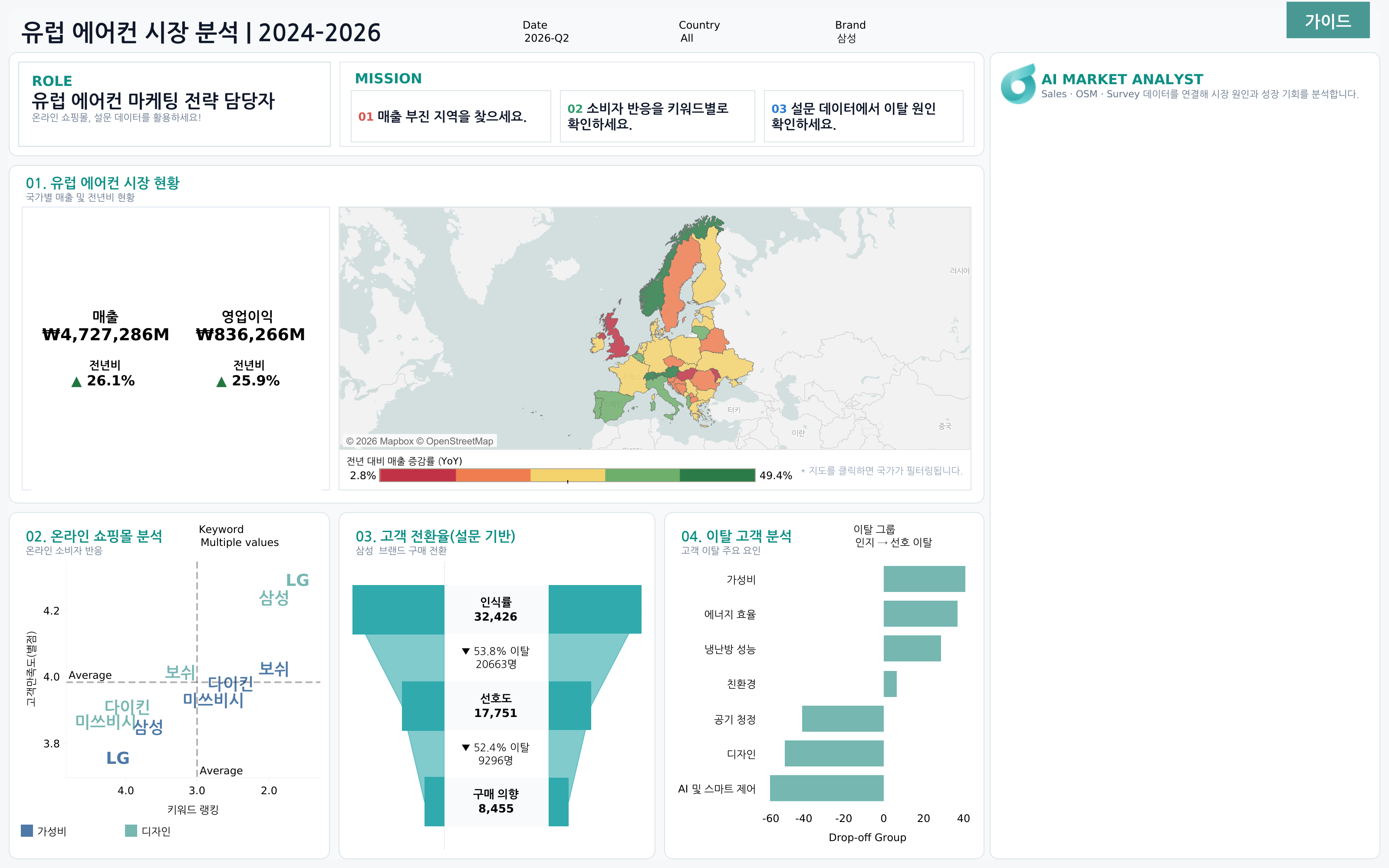Viewport: 1389px width, 868px height.
Task: Select mission 03 설문 데이터 이탈 원인 card
Action: pyautogui.click(x=863, y=116)
